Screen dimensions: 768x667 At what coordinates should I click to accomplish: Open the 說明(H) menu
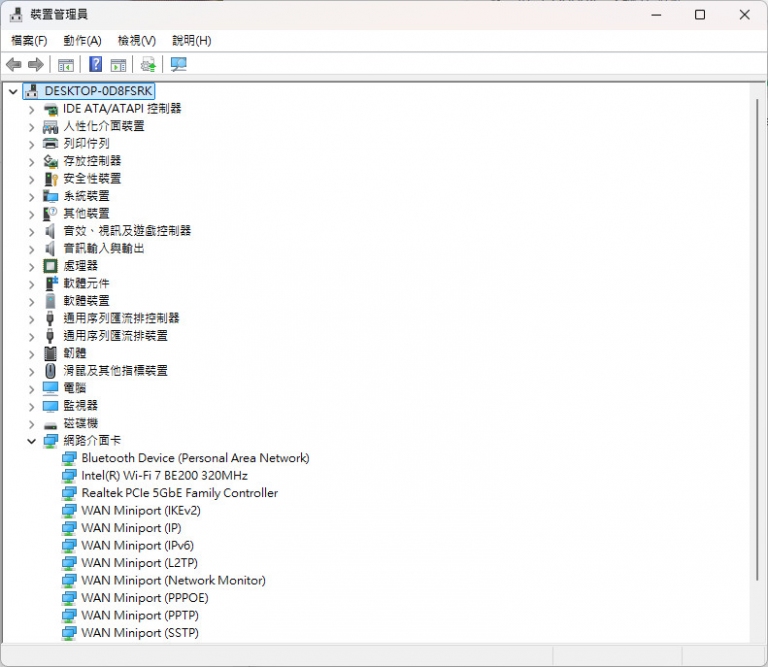[x=191, y=40]
